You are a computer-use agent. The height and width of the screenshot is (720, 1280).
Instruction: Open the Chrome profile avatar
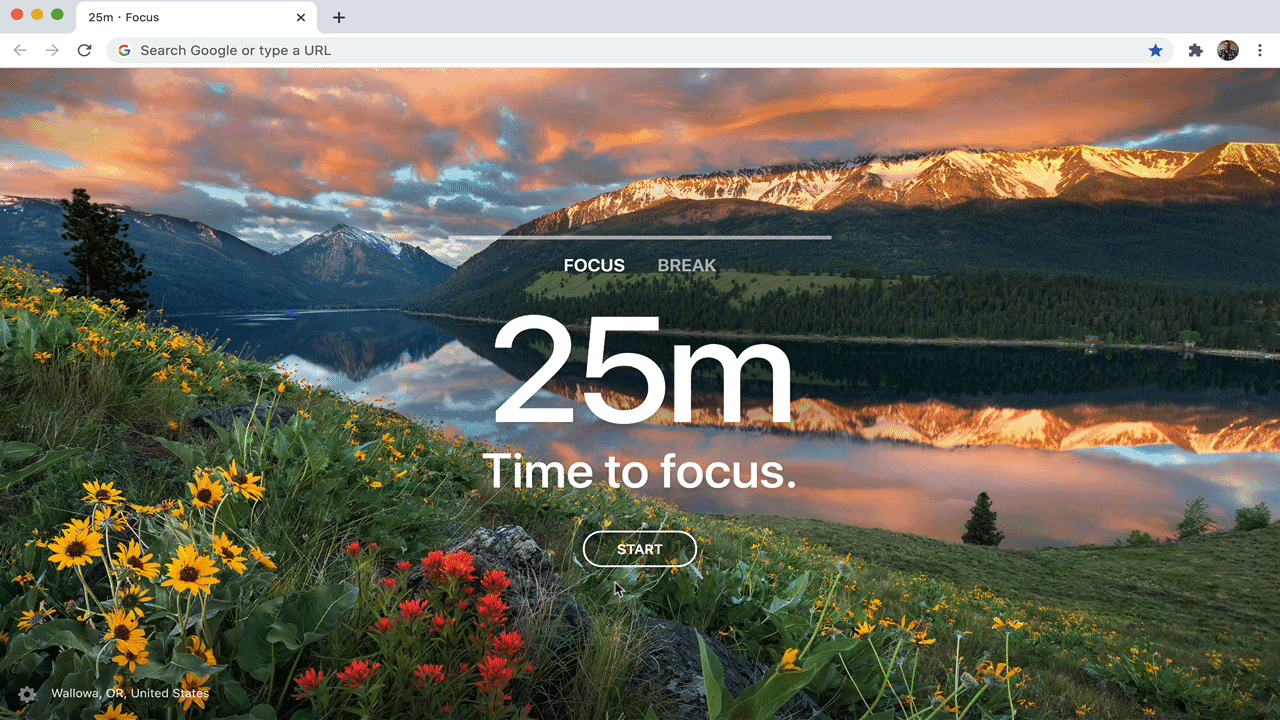click(1228, 50)
